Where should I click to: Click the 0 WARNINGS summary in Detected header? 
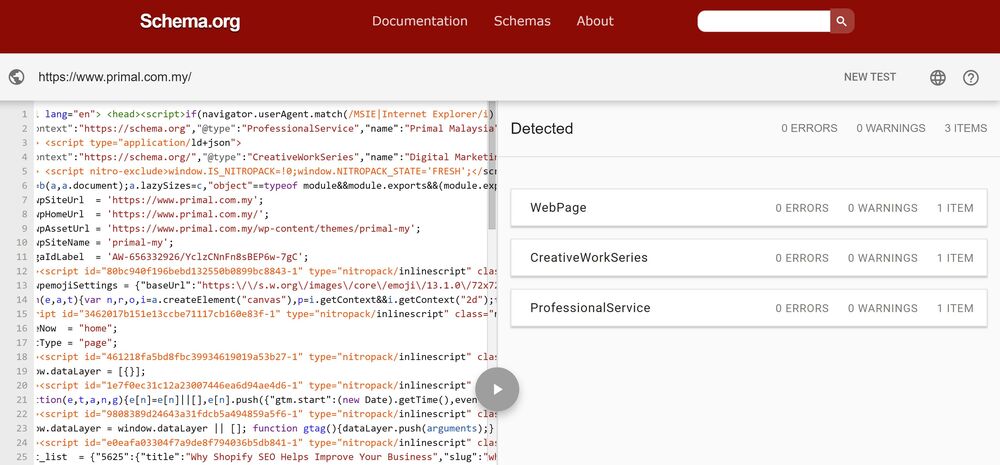891,128
